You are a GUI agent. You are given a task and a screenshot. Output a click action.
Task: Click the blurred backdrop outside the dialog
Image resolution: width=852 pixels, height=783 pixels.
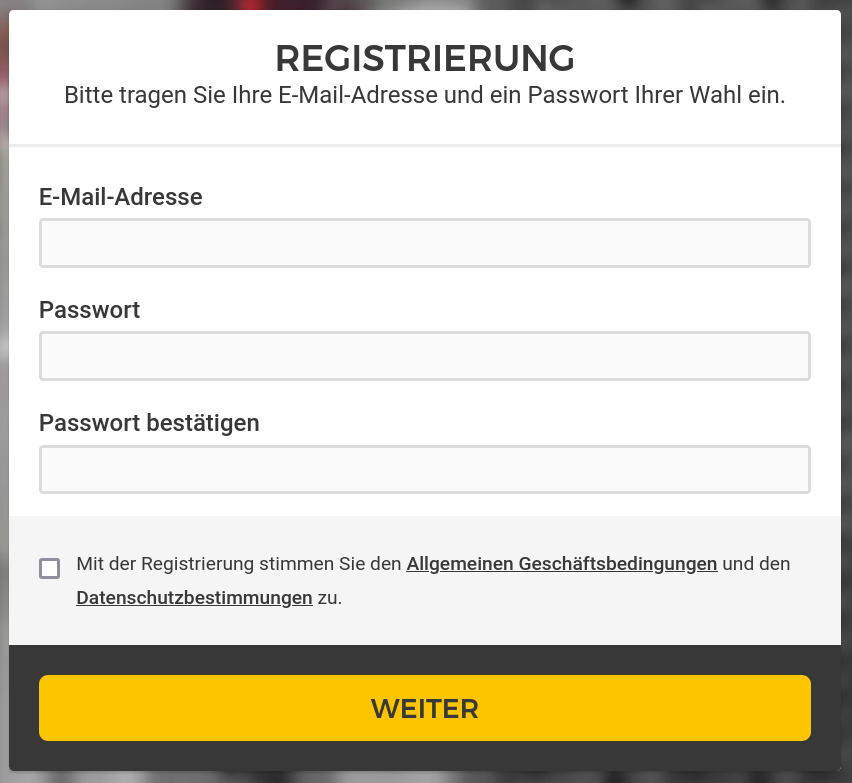click(x=846, y=400)
